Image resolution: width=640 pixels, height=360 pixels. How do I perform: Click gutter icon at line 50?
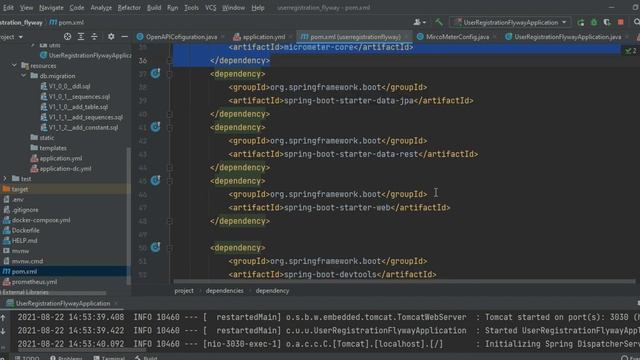155,247
